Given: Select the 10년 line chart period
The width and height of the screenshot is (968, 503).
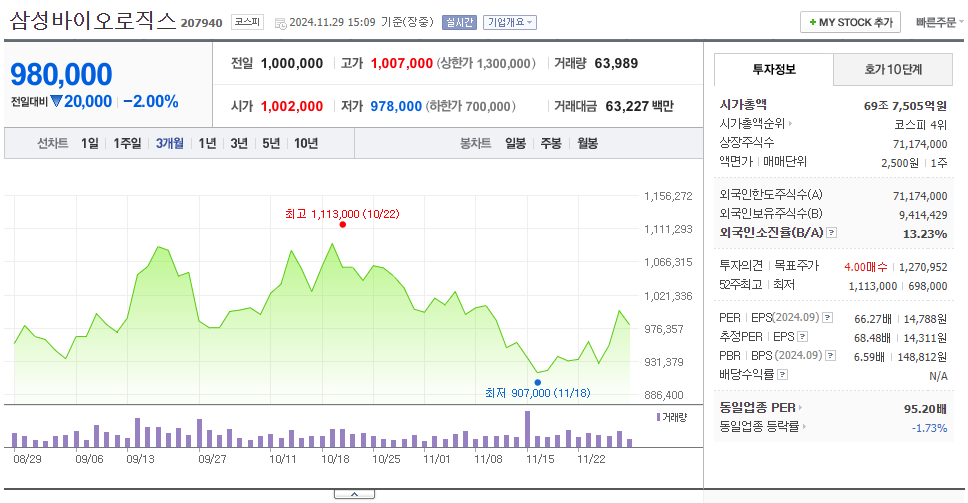Looking at the screenshot, I should [x=306, y=143].
